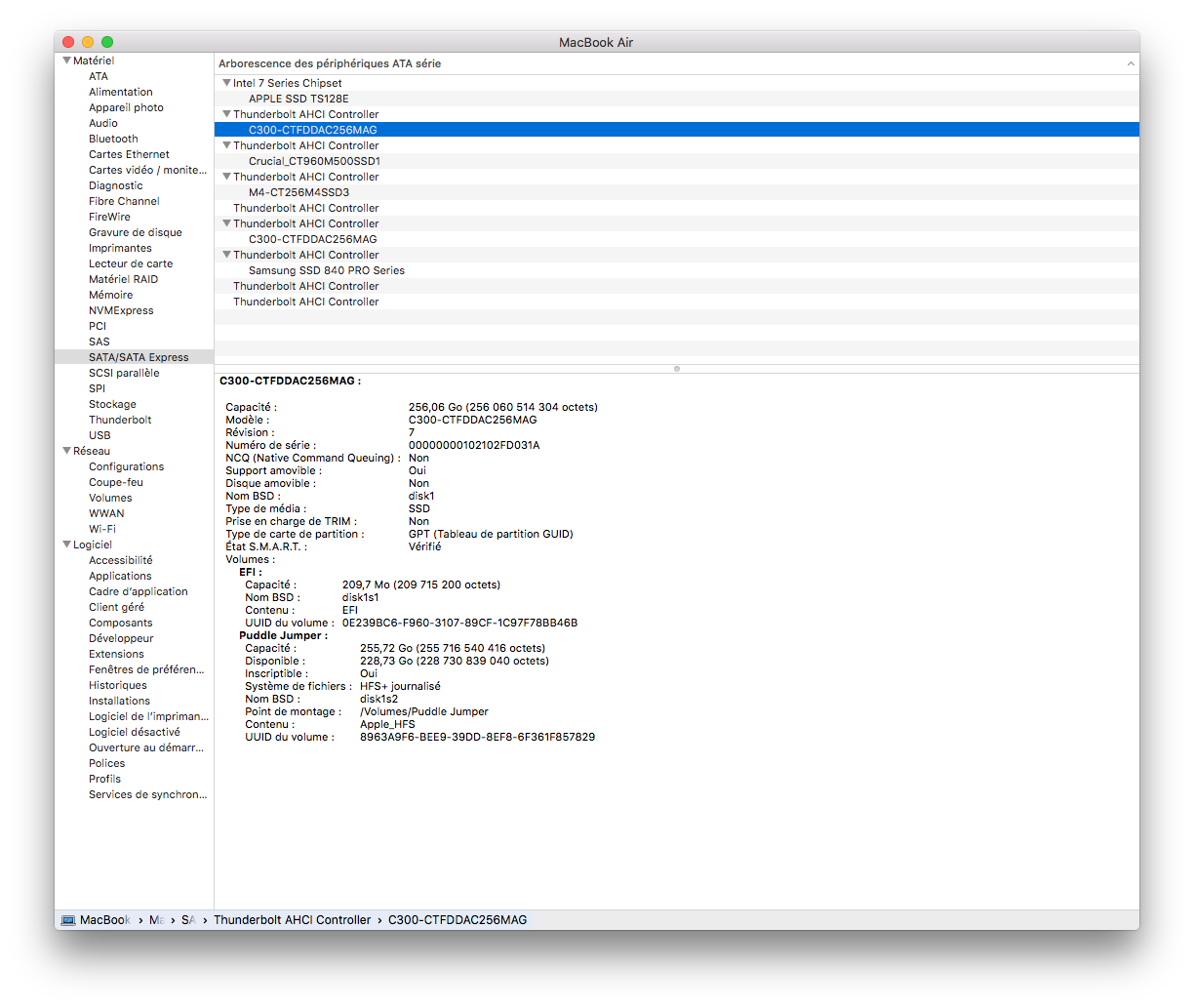Collapse the Matériel section in sidebar
The width and height of the screenshot is (1194, 1008).
click(67, 60)
